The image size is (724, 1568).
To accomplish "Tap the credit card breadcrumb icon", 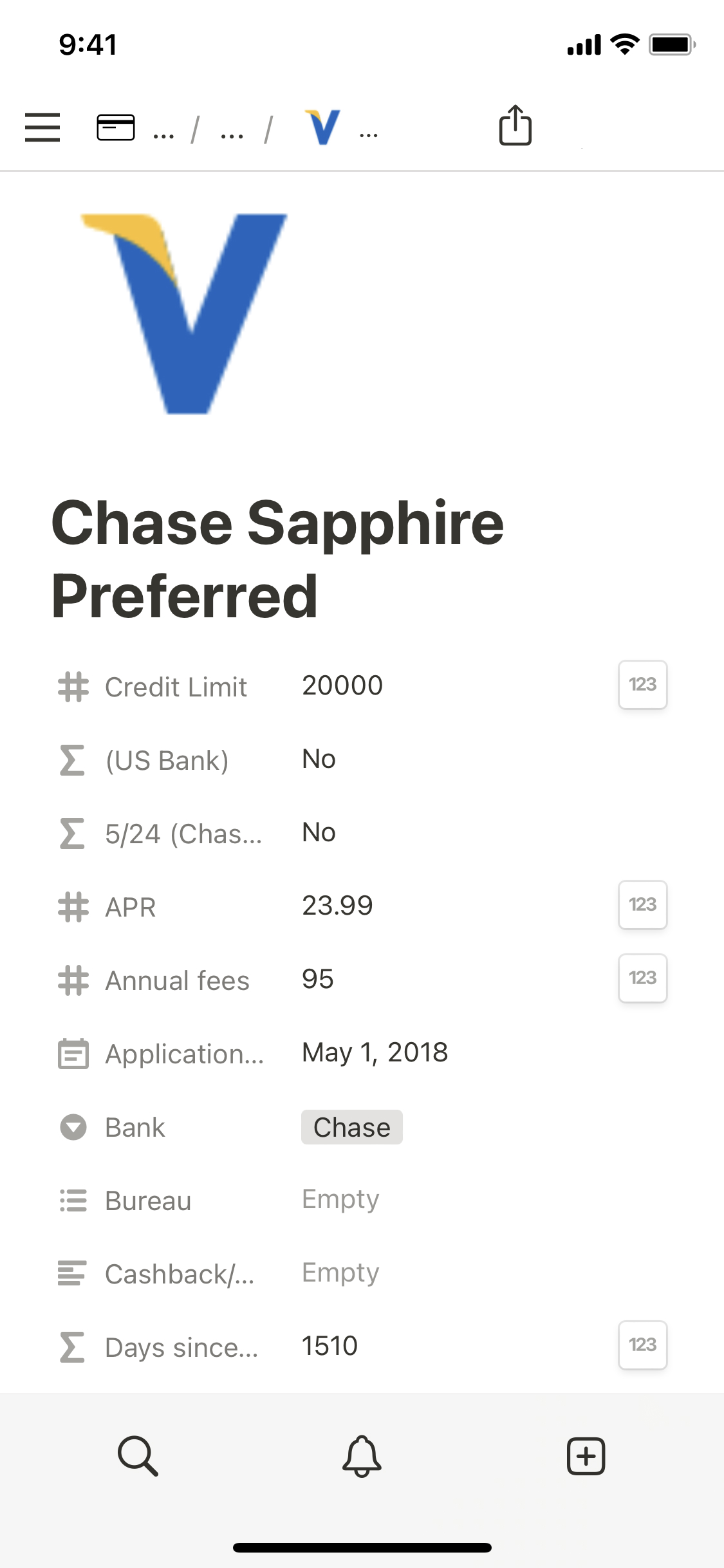I will 116,127.
